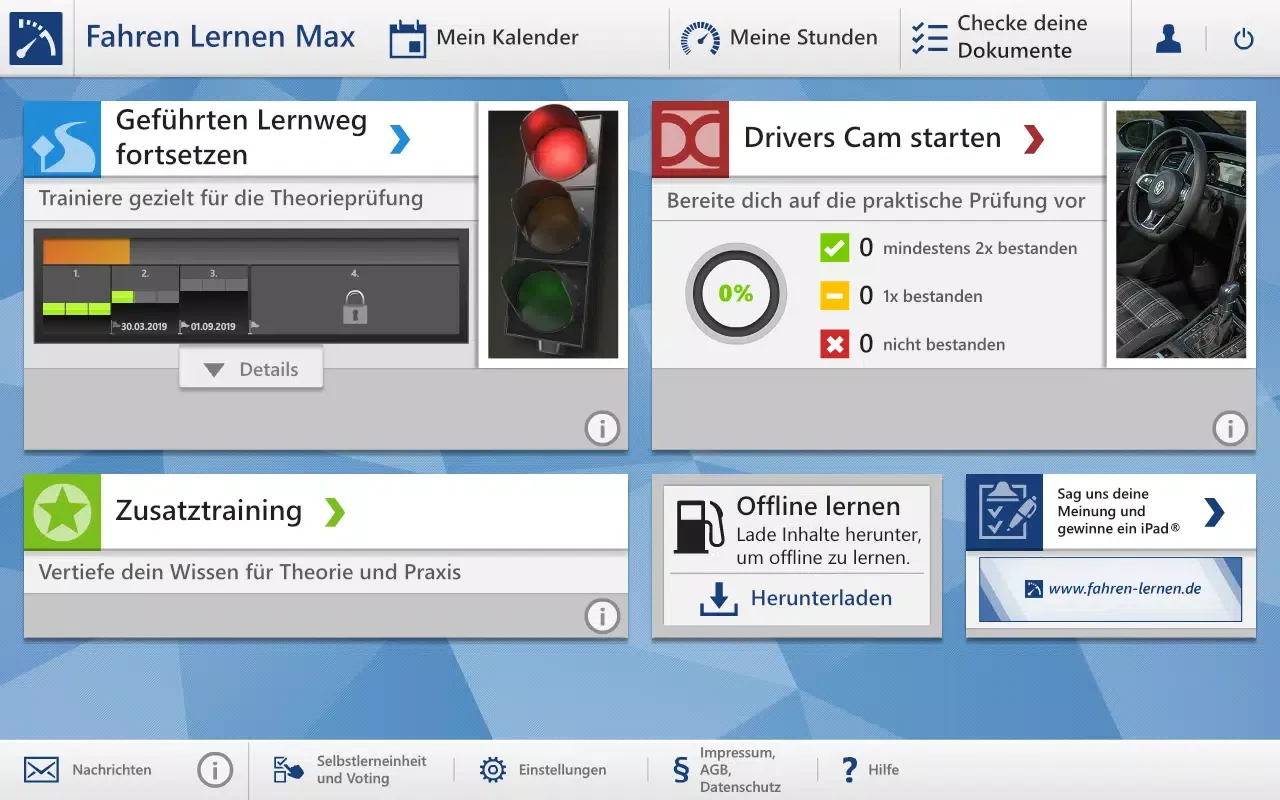The width and height of the screenshot is (1280, 800).
Task: Open Nachrichten envelope icon
Action: click(x=41, y=770)
